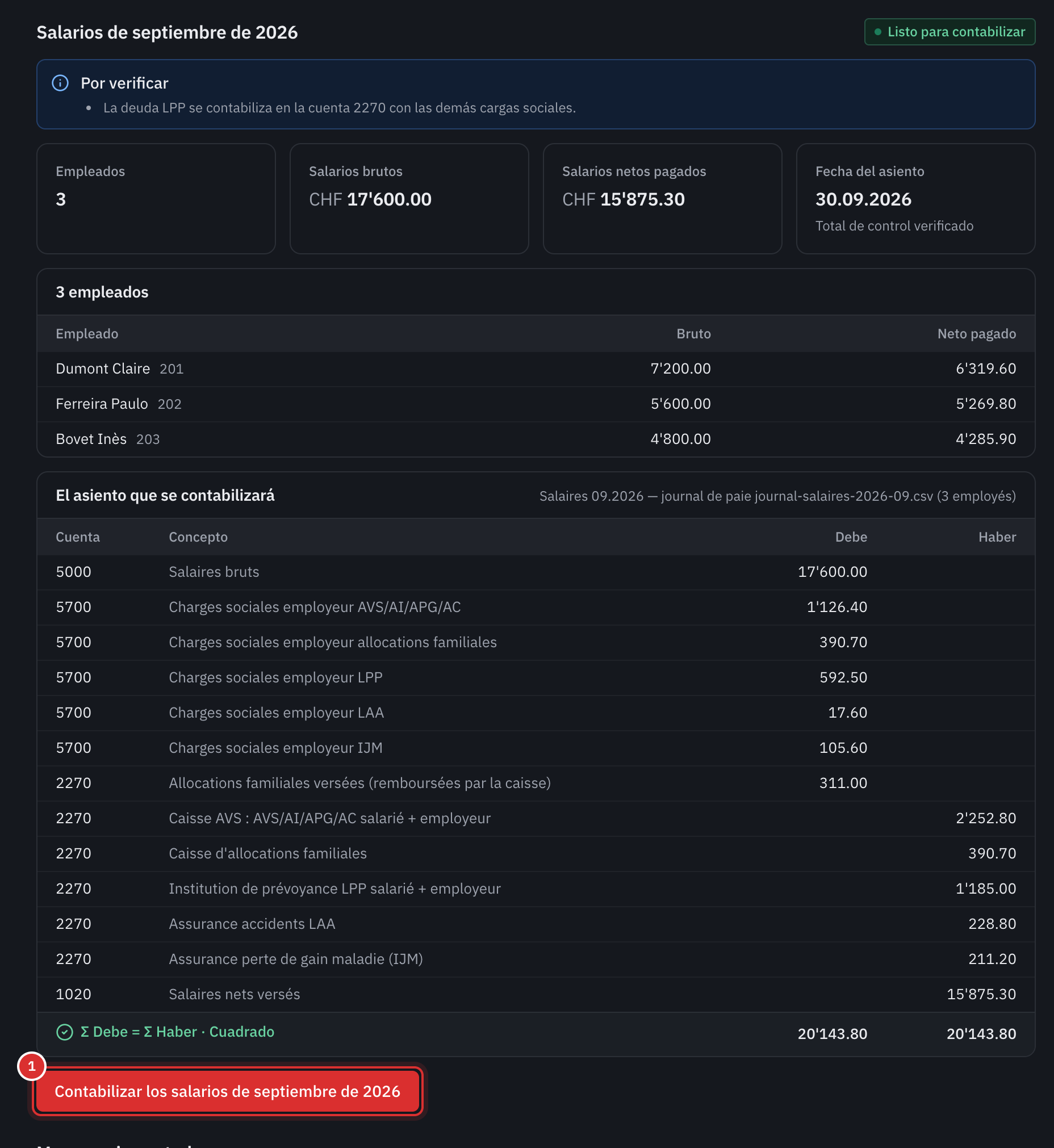Select the Ferreira Paulo employee row
The image size is (1054, 1148).
click(536, 404)
